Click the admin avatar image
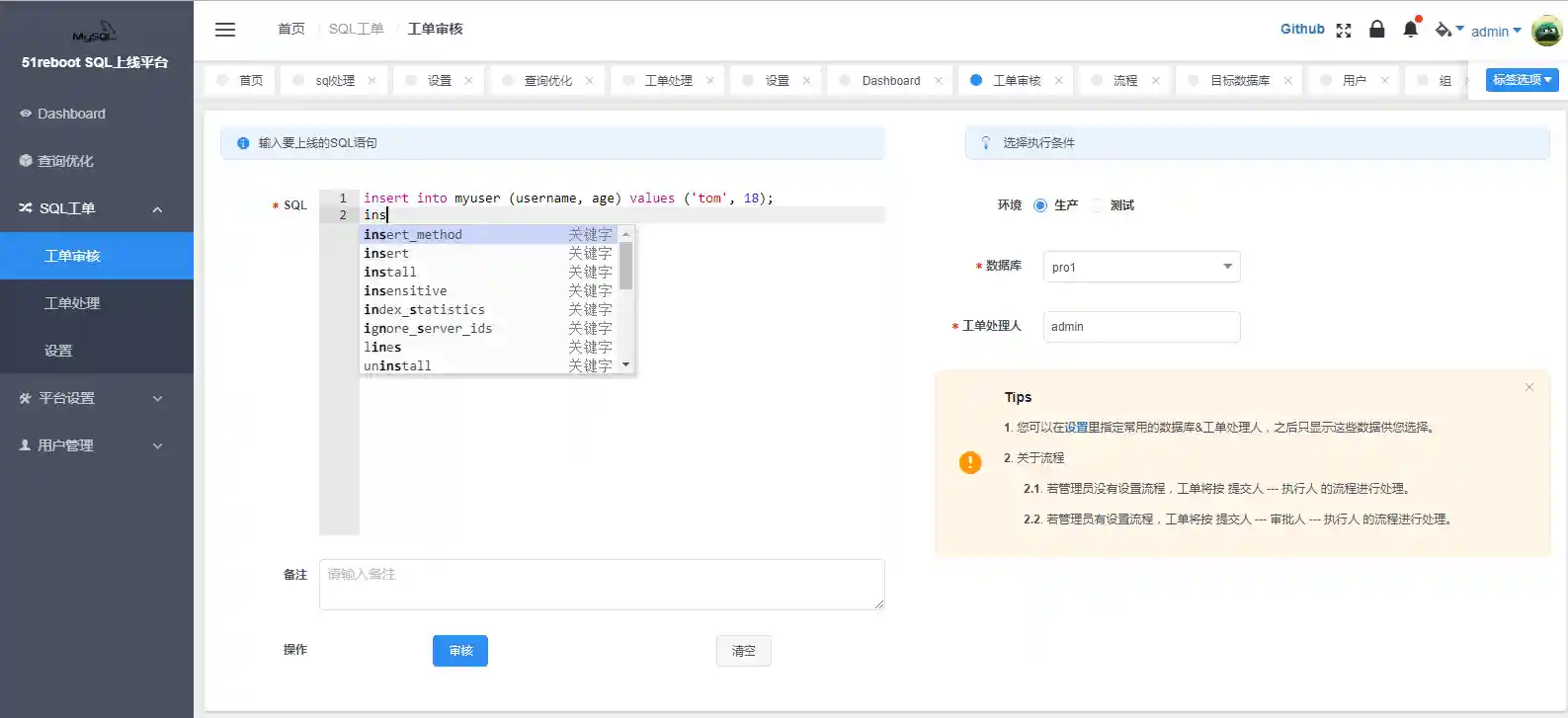 click(x=1545, y=31)
